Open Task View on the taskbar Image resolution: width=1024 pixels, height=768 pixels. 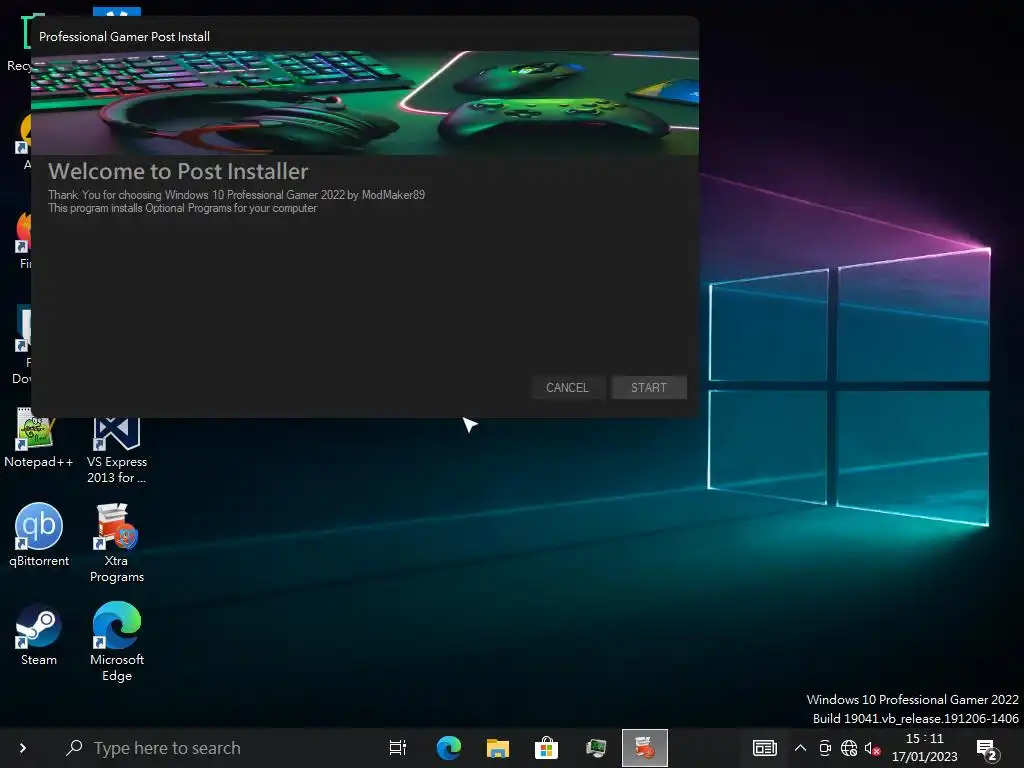pos(398,748)
